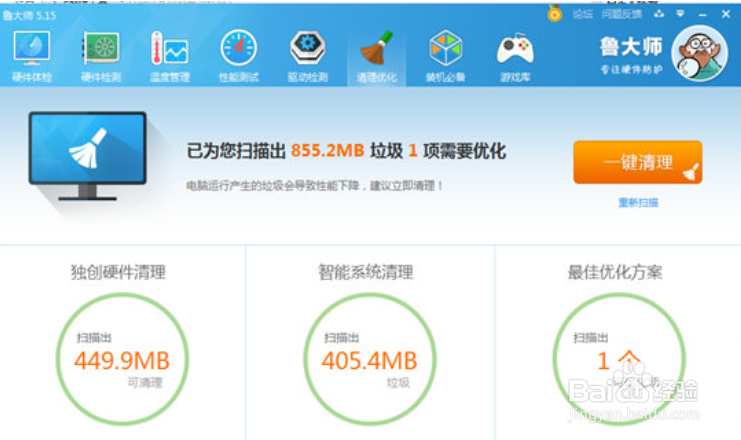This screenshot has width=741, height=440.
Task: Click the 一键清理 one-click clean button
Action: (638, 162)
